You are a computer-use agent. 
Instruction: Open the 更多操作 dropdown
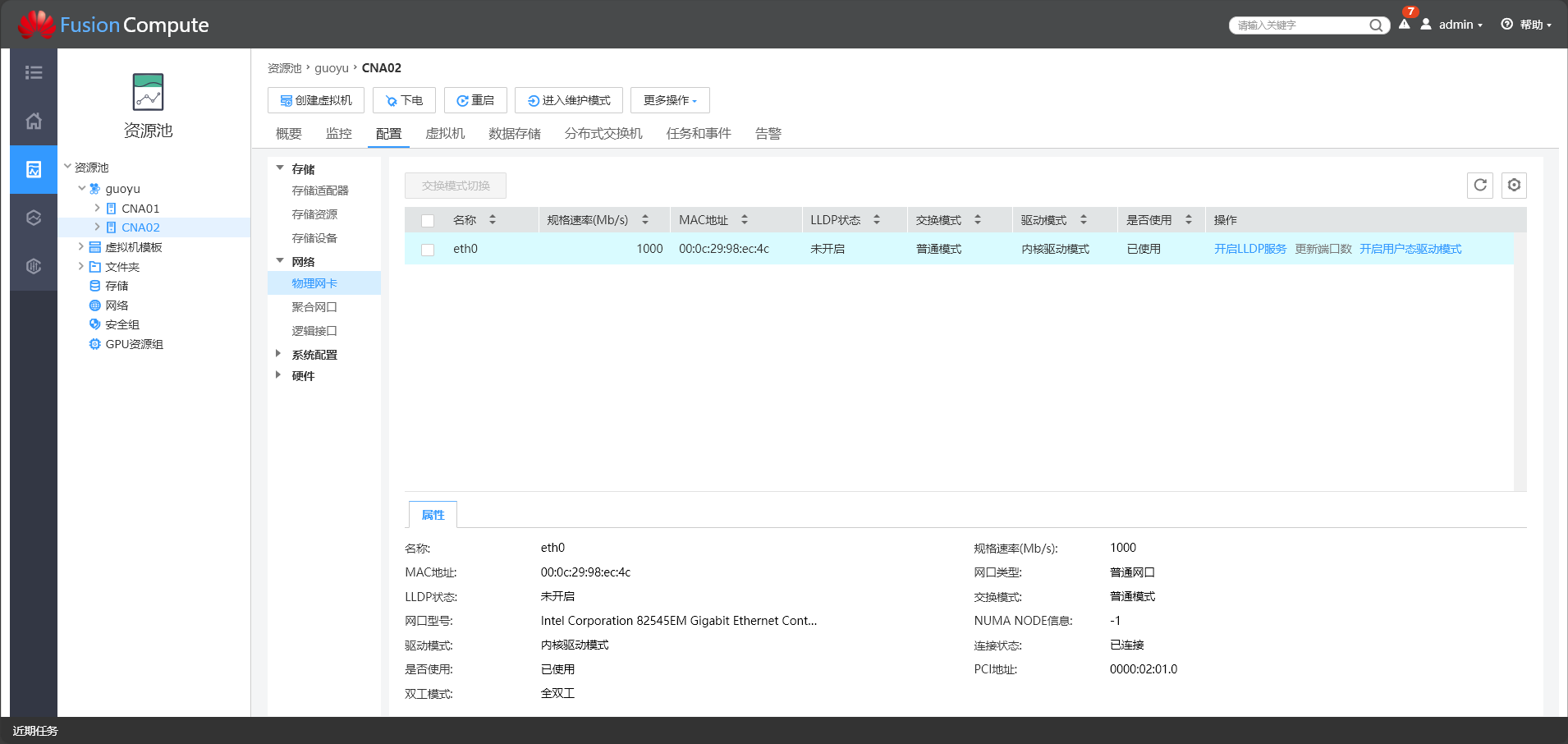[670, 100]
